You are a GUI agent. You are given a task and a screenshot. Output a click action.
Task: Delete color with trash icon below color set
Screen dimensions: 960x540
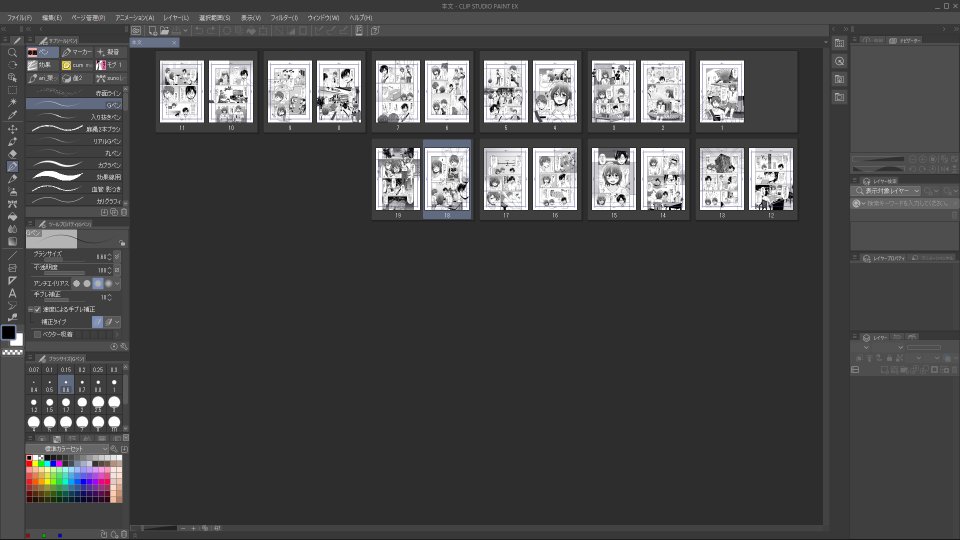coord(124,534)
